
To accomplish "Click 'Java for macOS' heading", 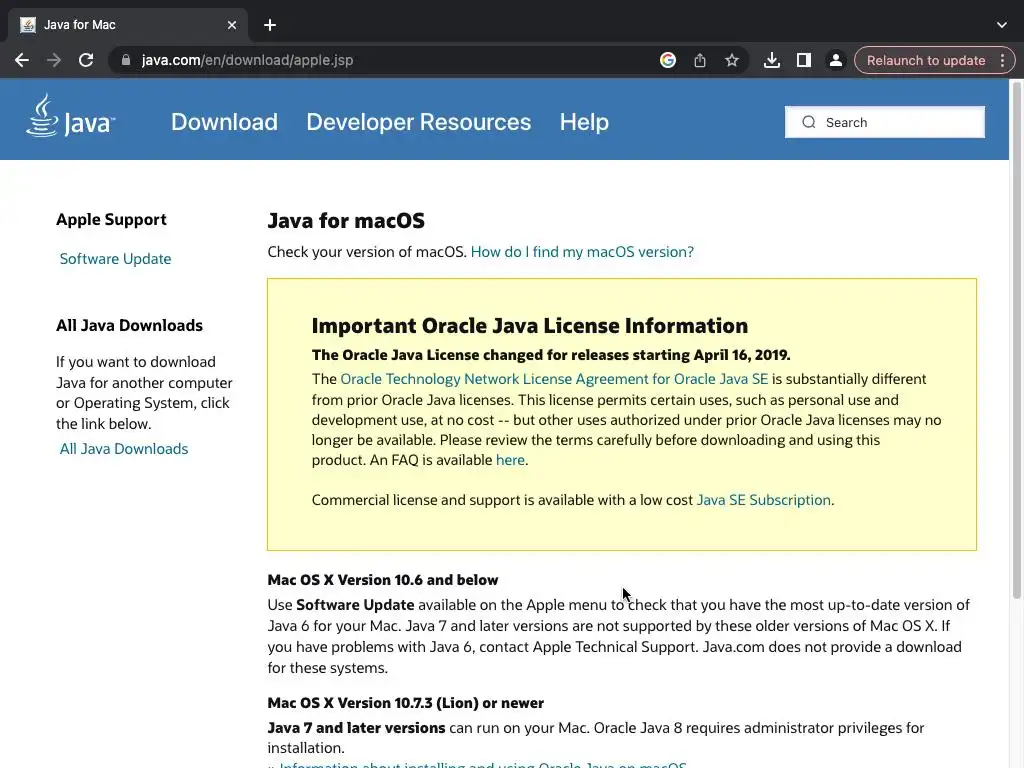I will (346, 221).
